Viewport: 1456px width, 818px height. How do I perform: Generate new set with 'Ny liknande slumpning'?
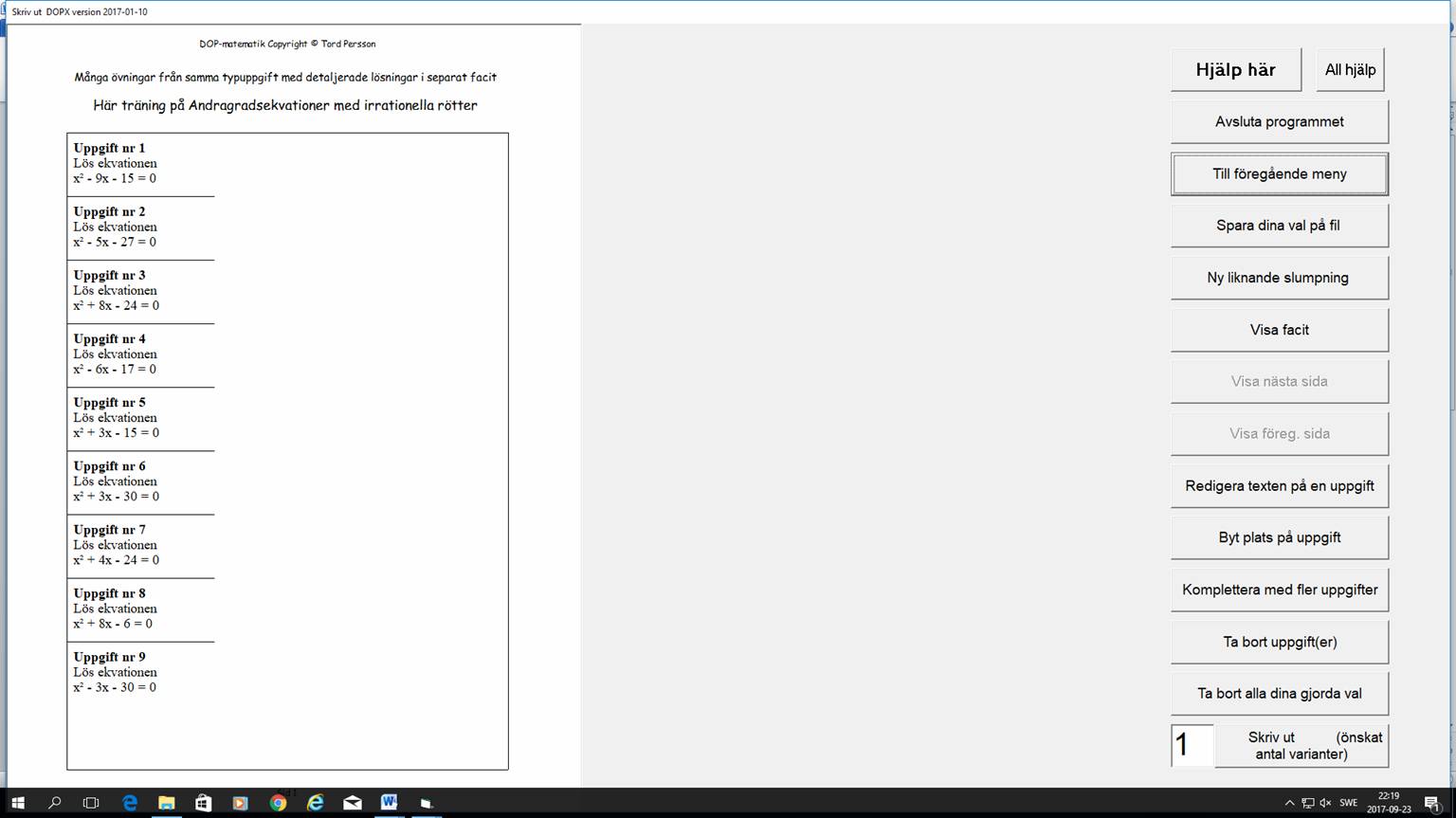tap(1279, 278)
